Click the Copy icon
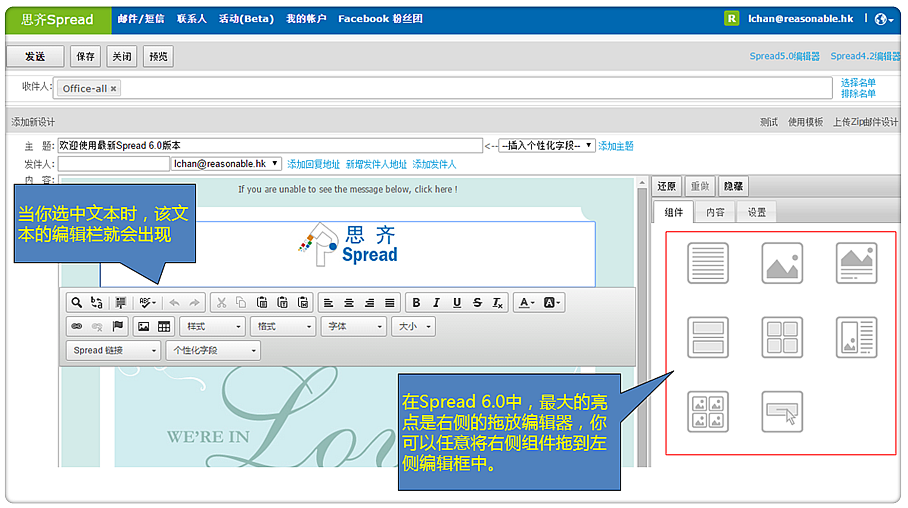 pos(241,302)
